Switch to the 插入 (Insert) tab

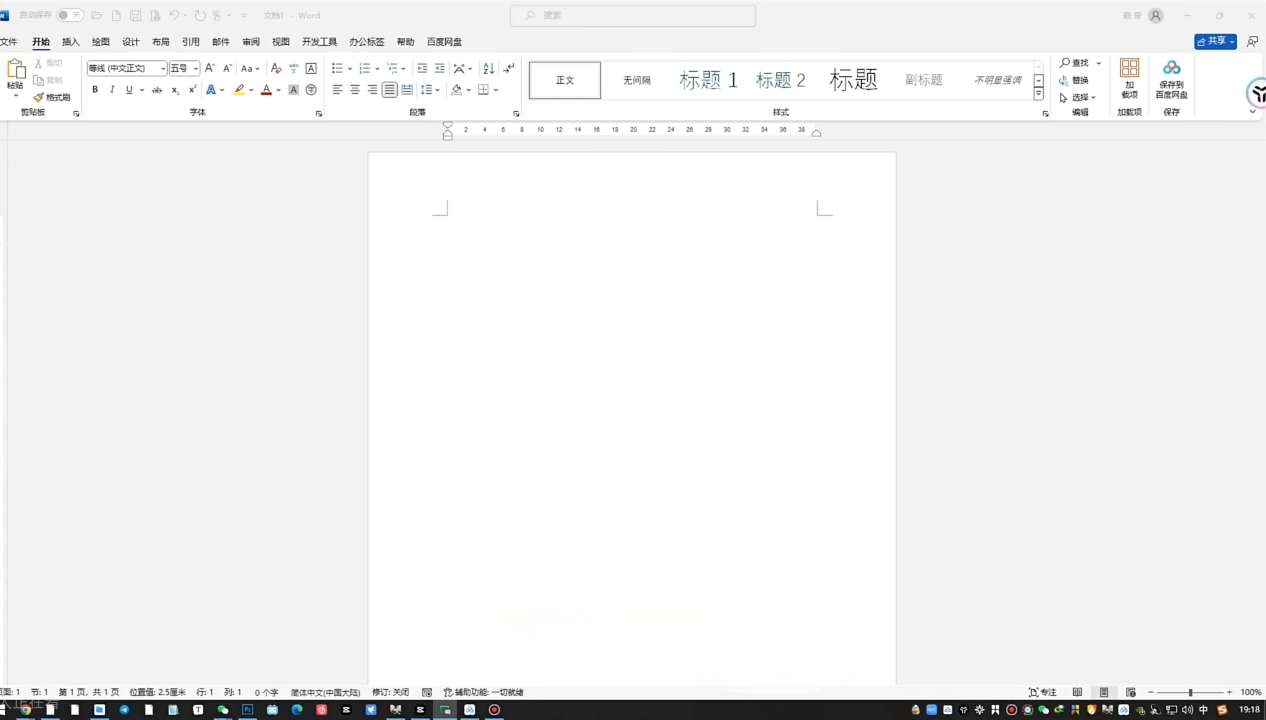[70, 42]
